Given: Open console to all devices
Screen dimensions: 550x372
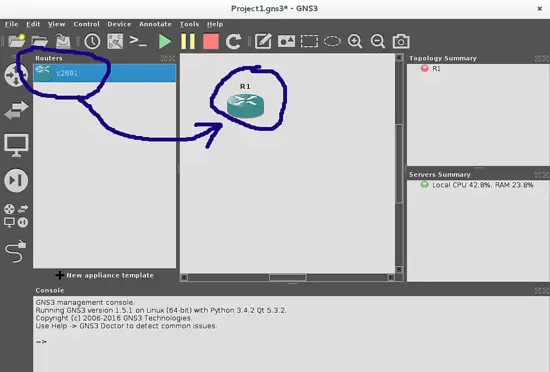Looking at the screenshot, I should point(138,41).
